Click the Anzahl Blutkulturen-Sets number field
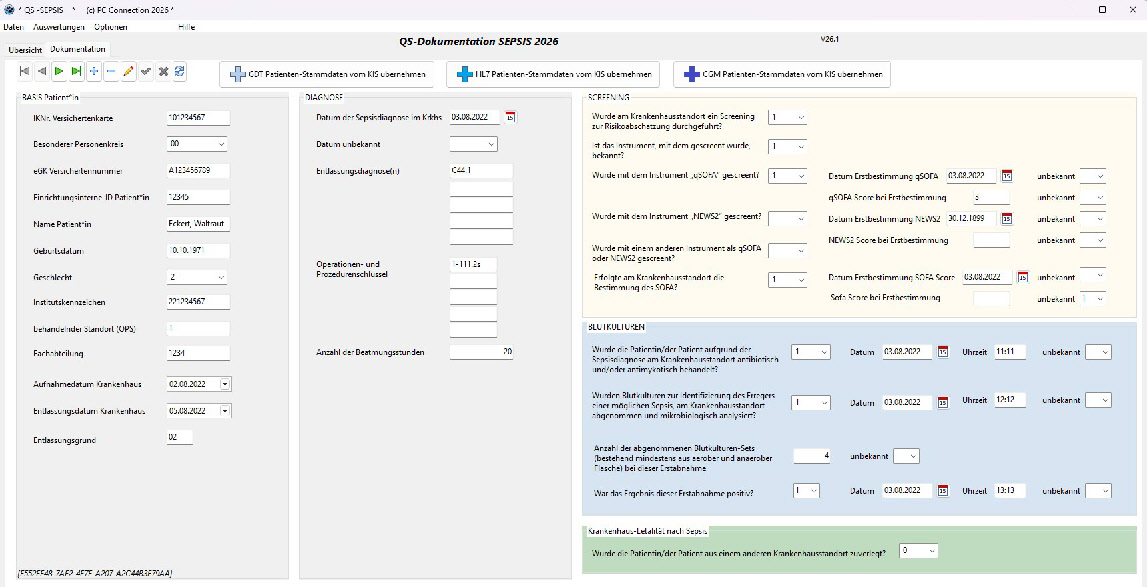1147x587 pixels. pos(811,456)
